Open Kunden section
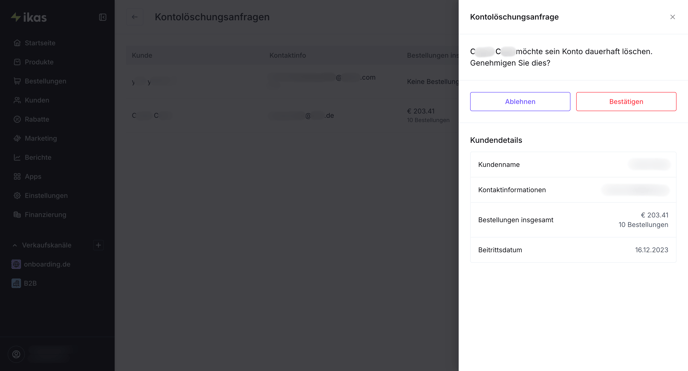688x371 pixels. coord(36,100)
